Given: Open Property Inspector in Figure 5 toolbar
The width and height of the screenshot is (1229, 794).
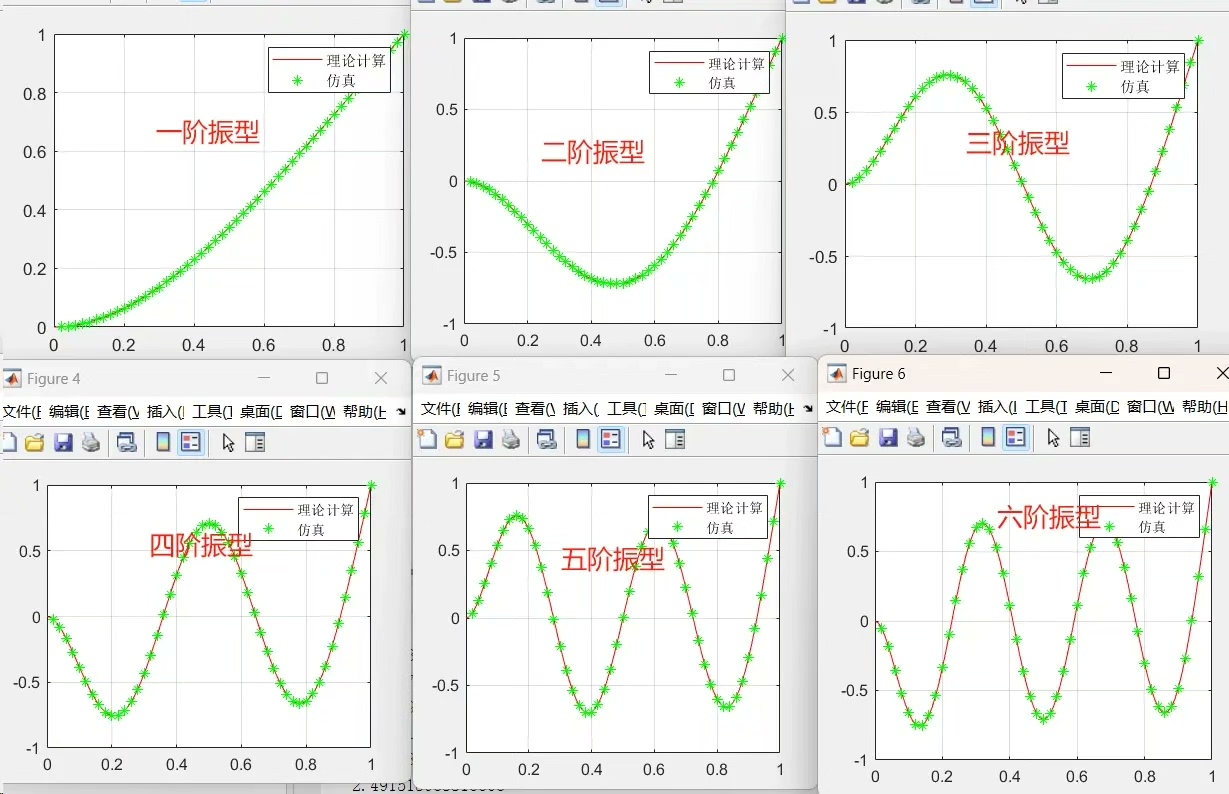Looking at the screenshot, I should click(675, 438).
